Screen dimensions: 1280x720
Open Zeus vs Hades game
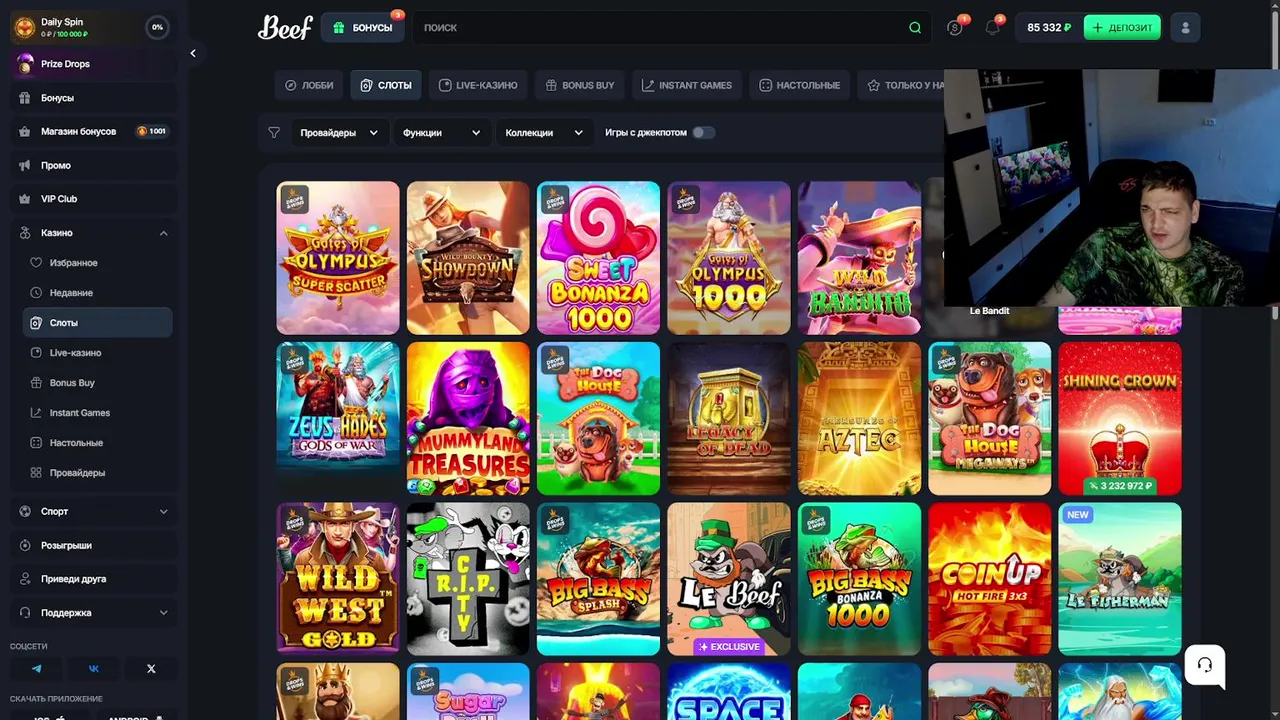tap(338, 419)
